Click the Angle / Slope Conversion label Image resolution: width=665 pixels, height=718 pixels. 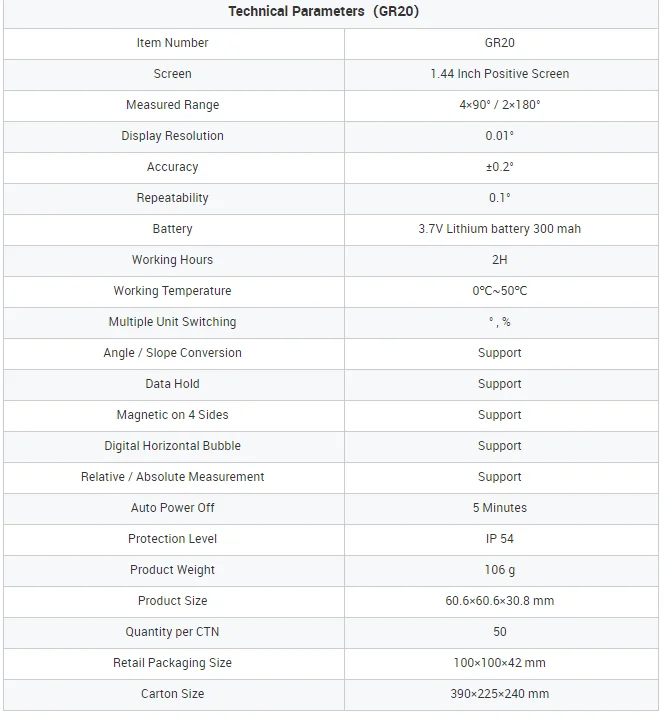coord(173,353)
